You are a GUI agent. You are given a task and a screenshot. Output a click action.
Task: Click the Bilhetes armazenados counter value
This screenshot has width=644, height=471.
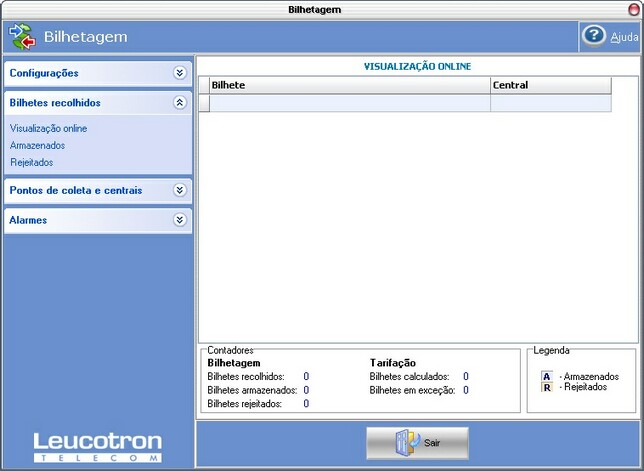pos(306,390)
